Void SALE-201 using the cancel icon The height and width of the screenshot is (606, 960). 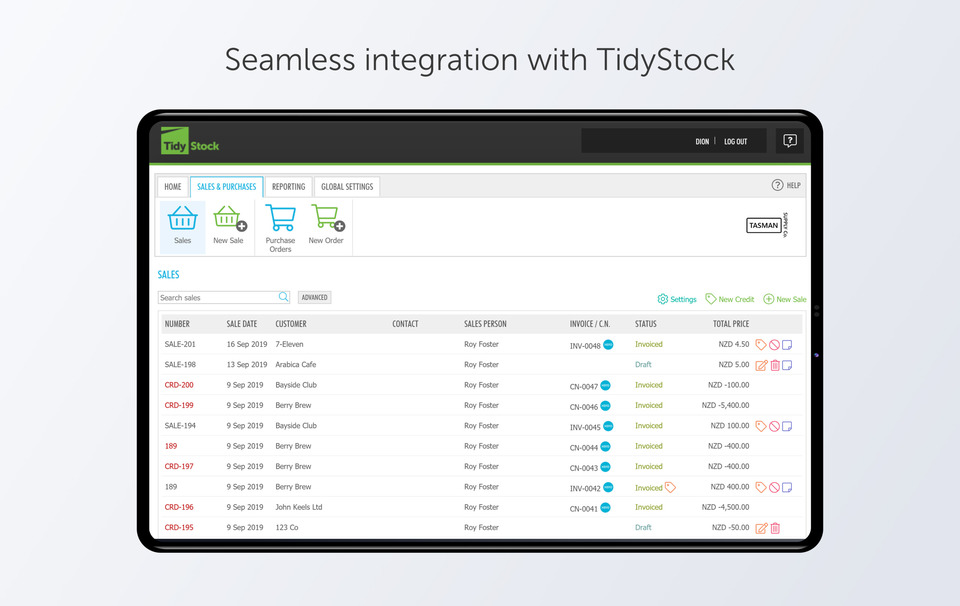(774, 345)
